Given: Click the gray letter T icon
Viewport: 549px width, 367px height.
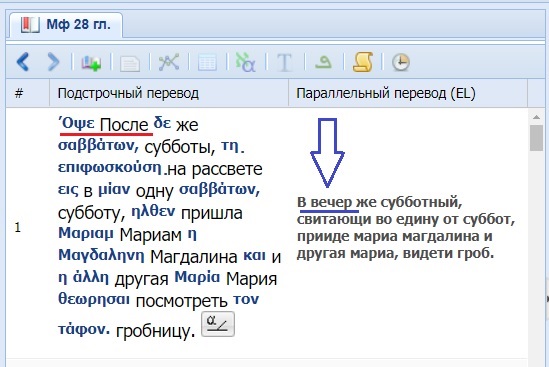Looking at the screenshot, I should click(x=284, y=63).
